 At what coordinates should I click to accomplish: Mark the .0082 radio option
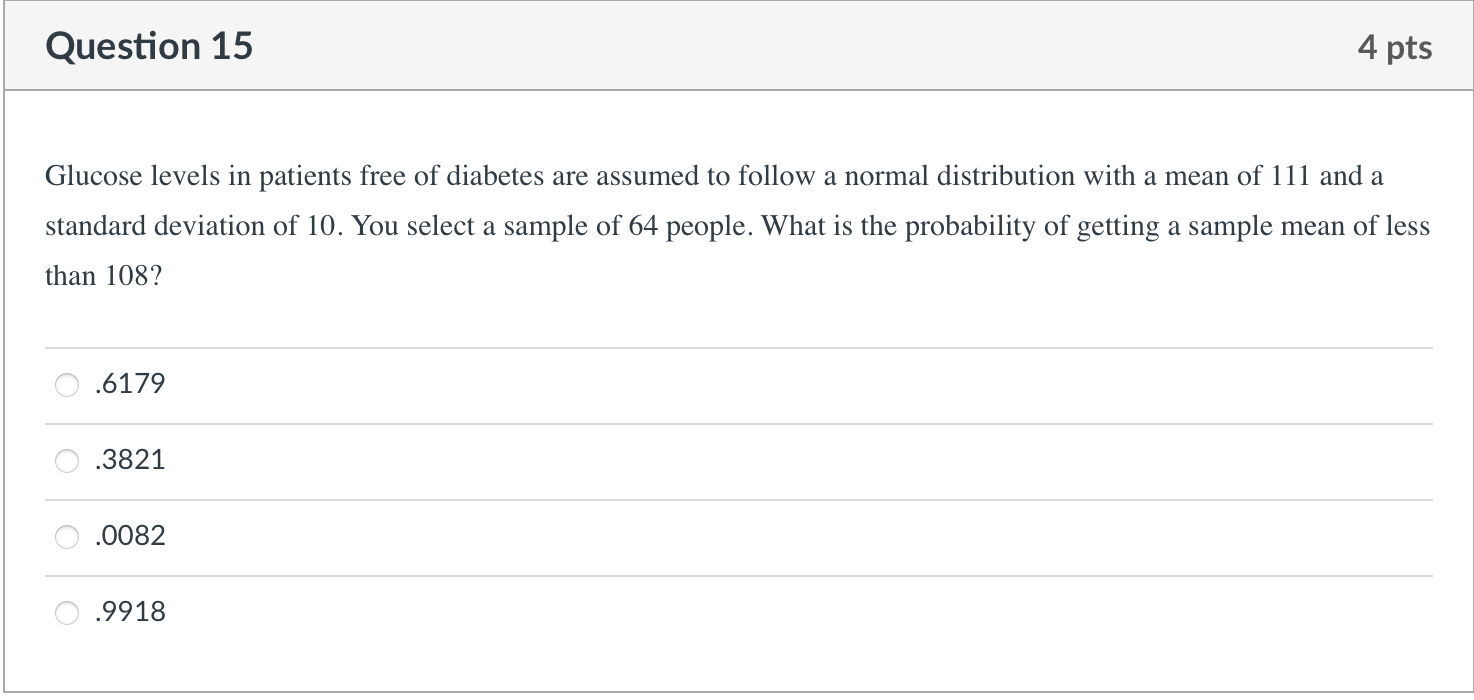67,537
